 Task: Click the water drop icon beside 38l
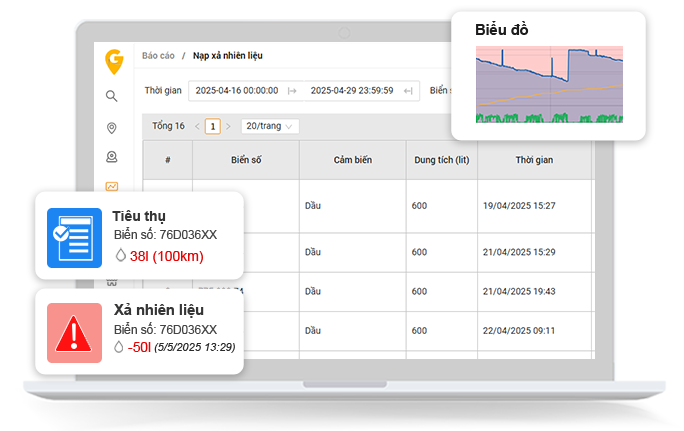point(120,257)
